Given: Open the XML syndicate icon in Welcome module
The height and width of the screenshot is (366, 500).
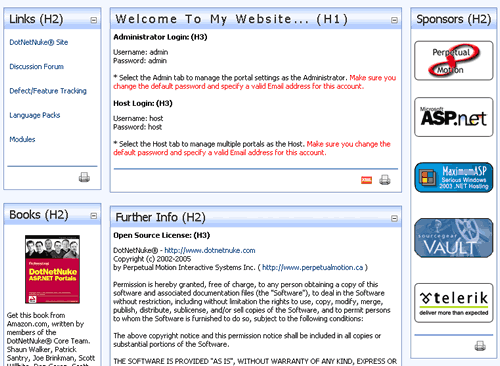Looking at the screenshot, I should [366, 180].
